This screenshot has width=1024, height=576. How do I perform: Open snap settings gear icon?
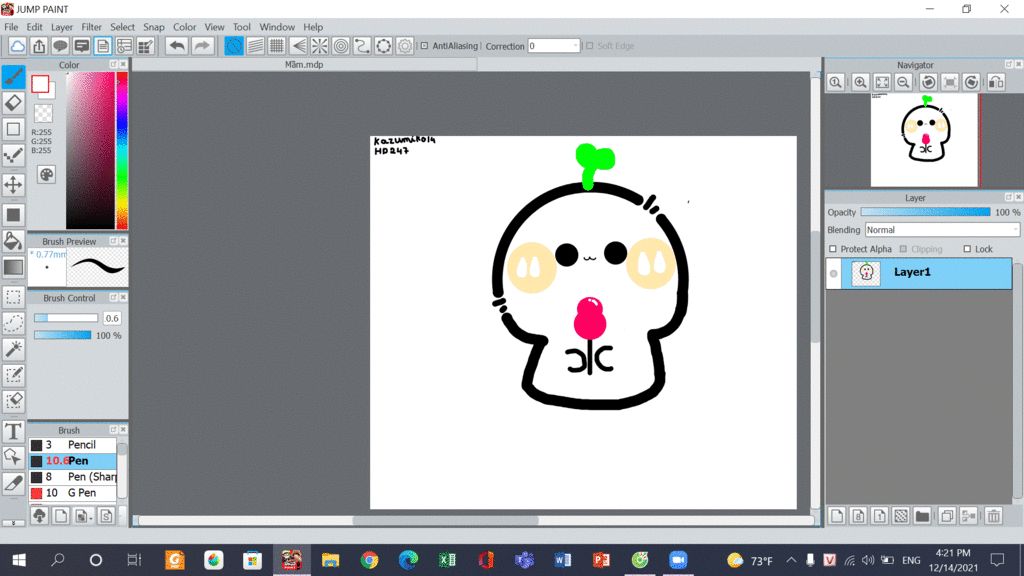click(405, 46)
